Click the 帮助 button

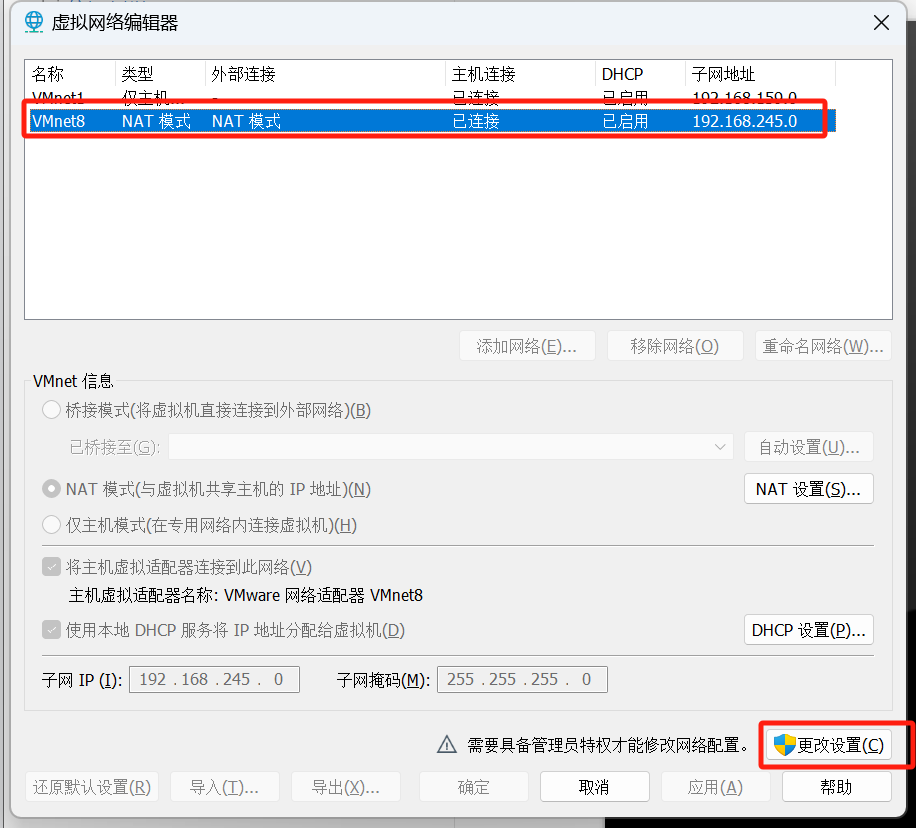pyautogui.click(x=836, y=787)
